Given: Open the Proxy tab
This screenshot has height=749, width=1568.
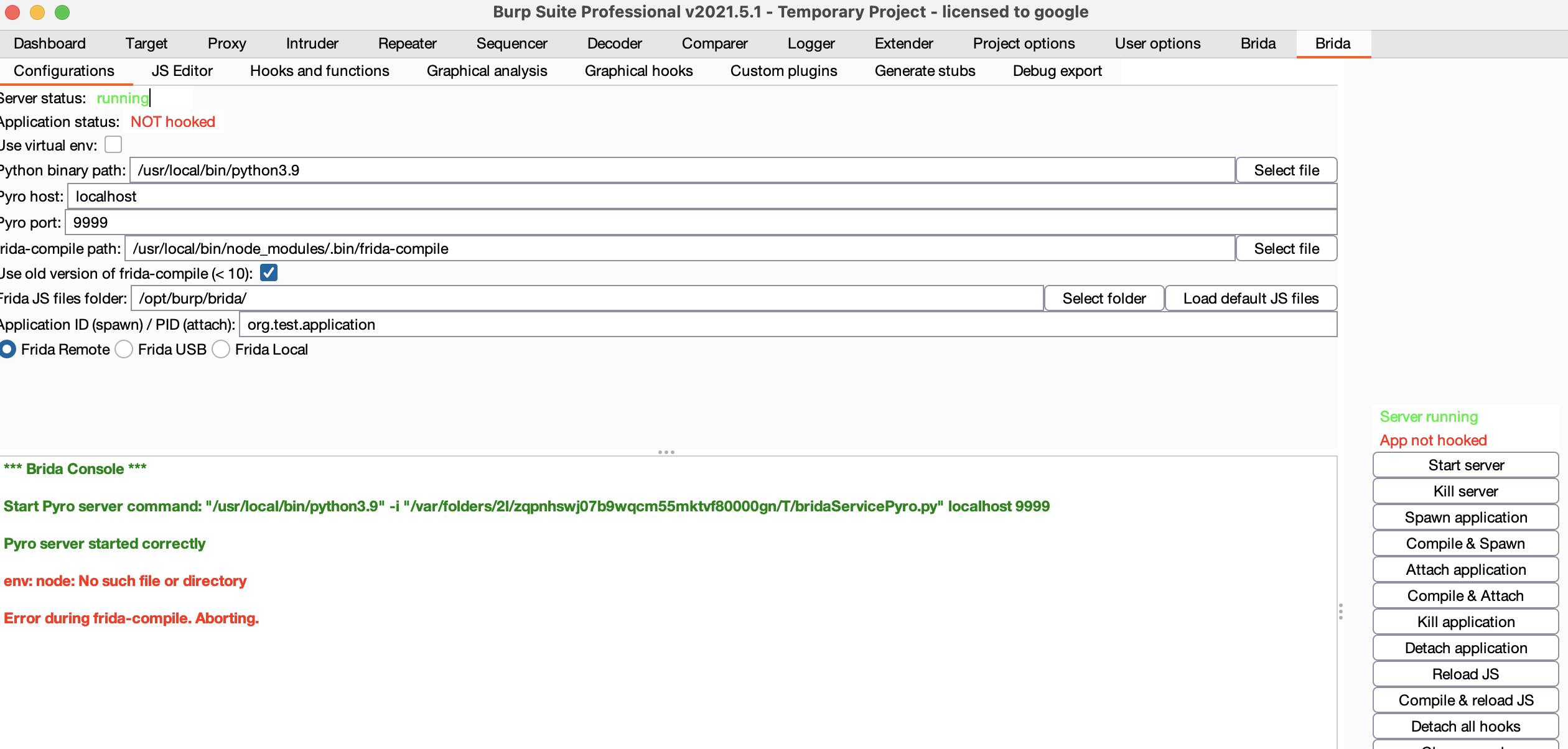Looking at the screenshot, I should (x=226, y=44).
